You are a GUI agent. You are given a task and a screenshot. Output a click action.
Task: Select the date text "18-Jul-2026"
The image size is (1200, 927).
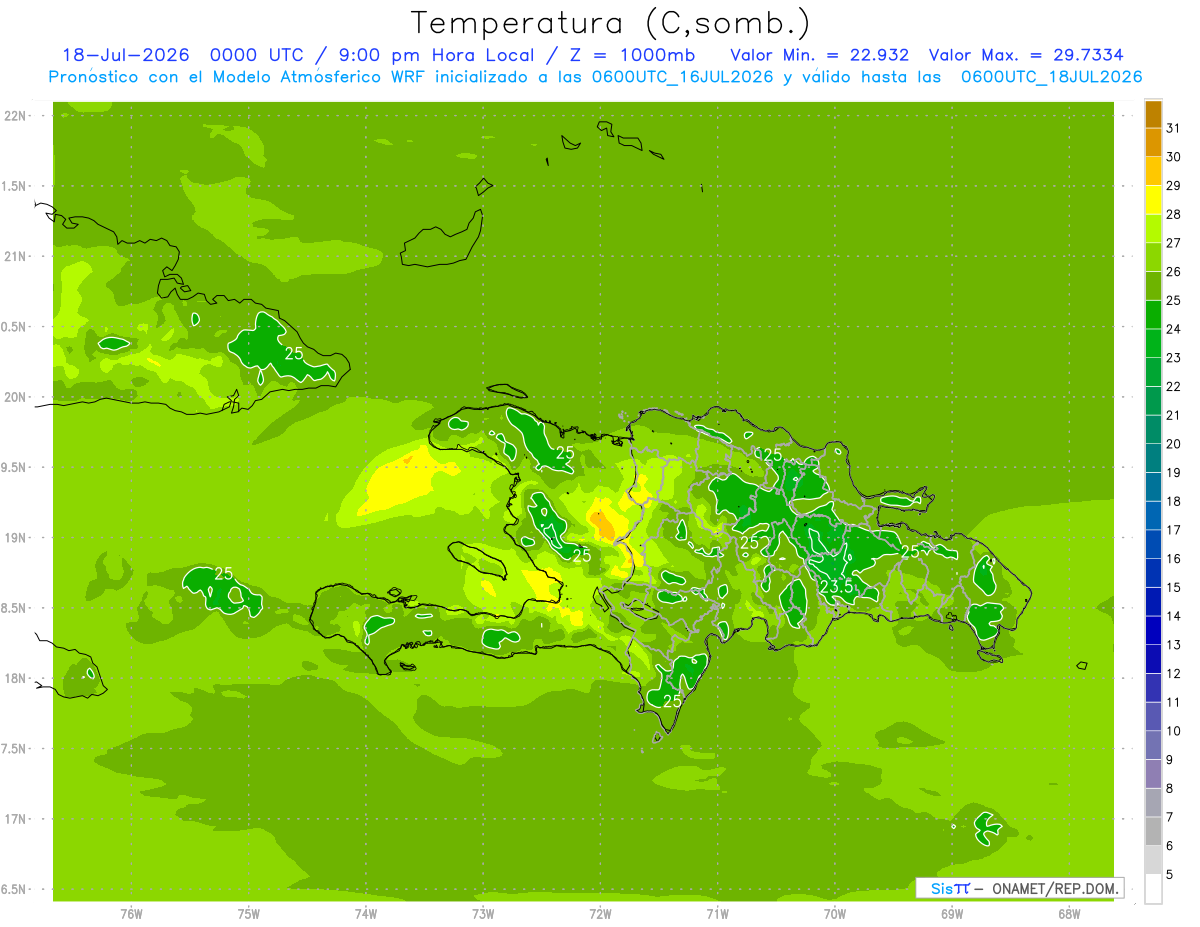pyautogui.click(x=126, y=55)
